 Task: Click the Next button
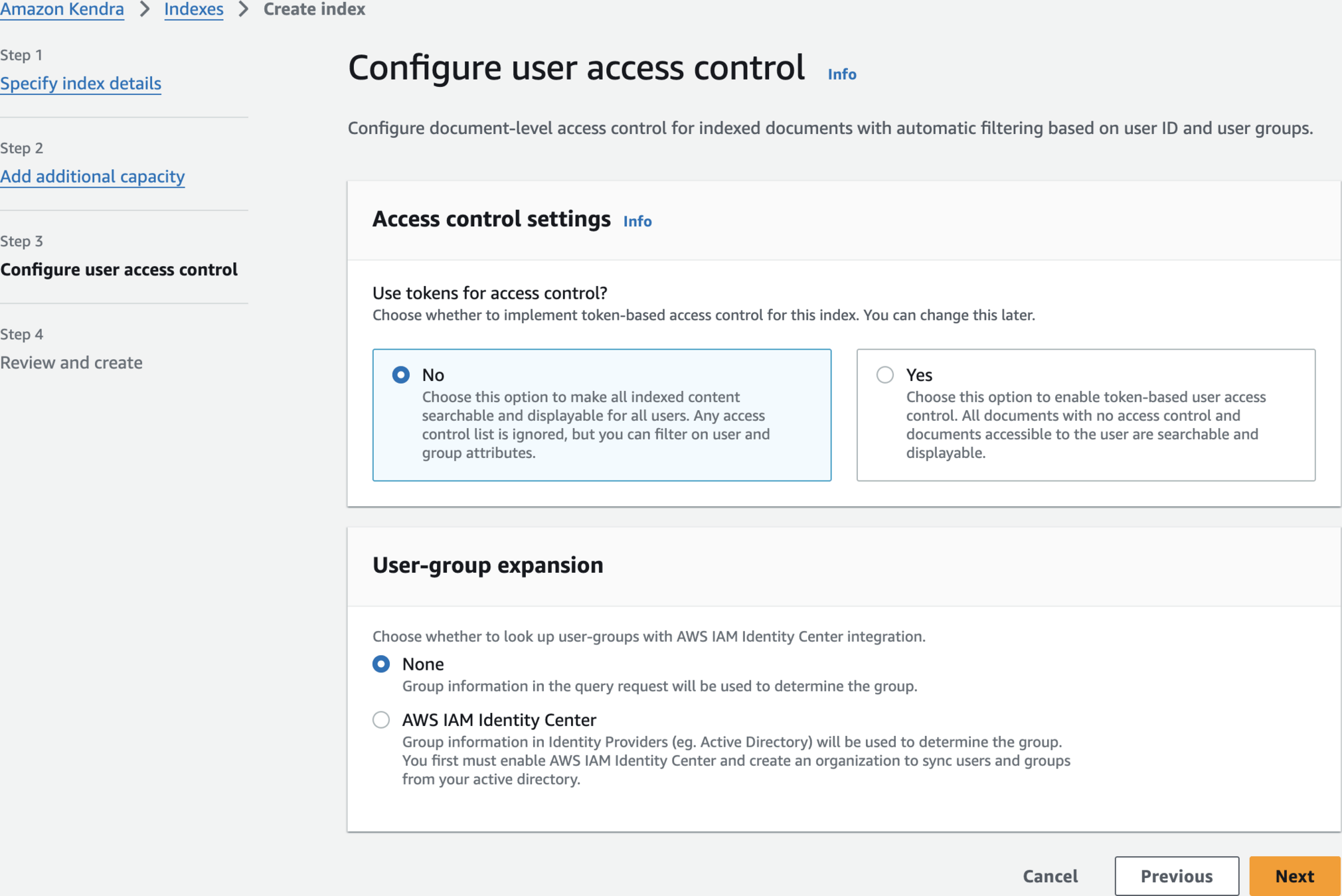pyautogui.click(x=1294, y=875)
